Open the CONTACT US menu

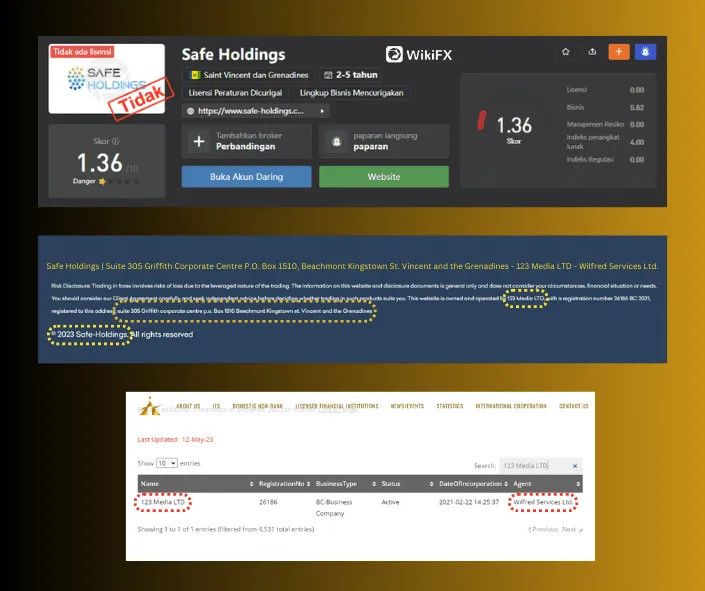click(x=573, y=406)
